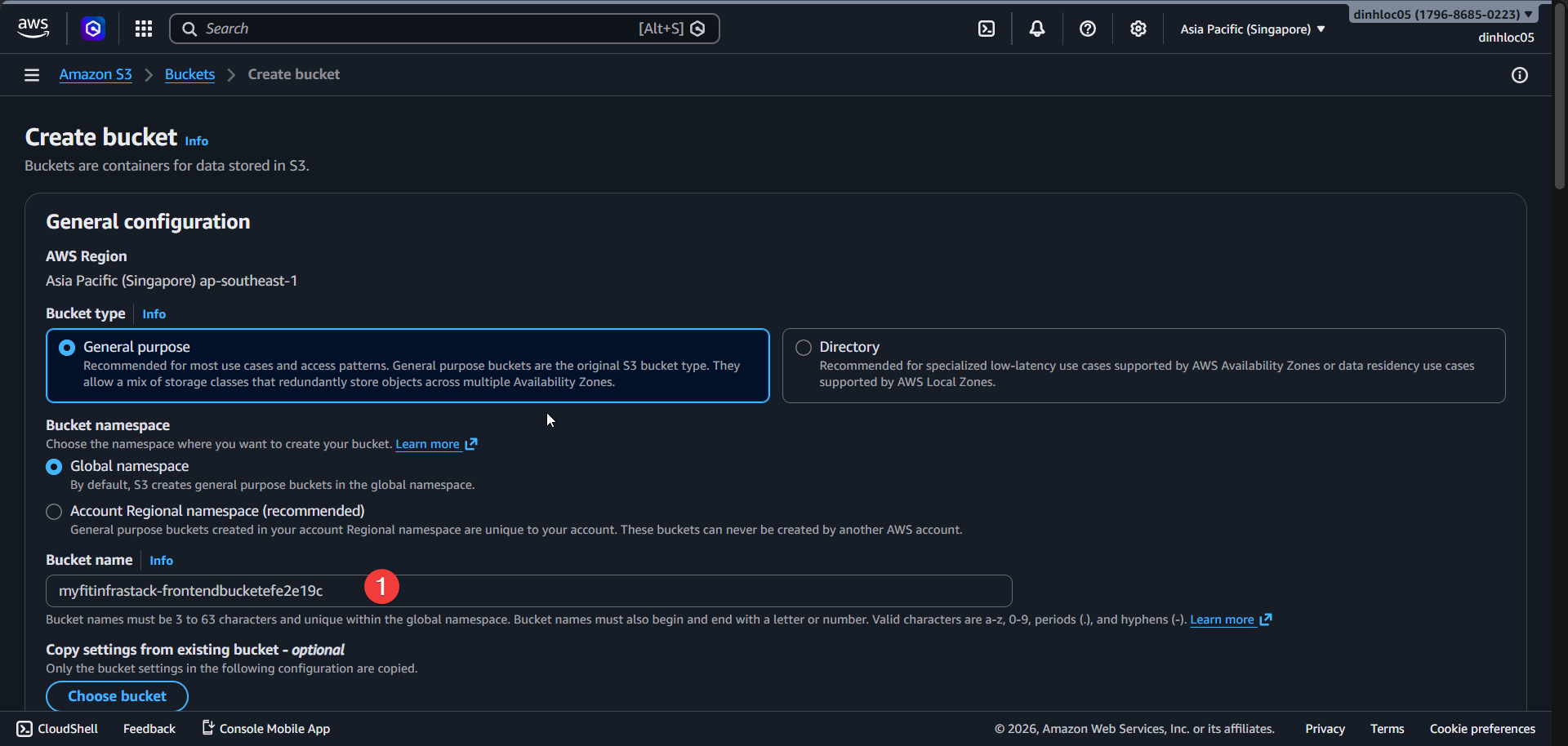The image size is (1568, 746).
Task: Open the info side panel icon
Action: (1520, 75)
